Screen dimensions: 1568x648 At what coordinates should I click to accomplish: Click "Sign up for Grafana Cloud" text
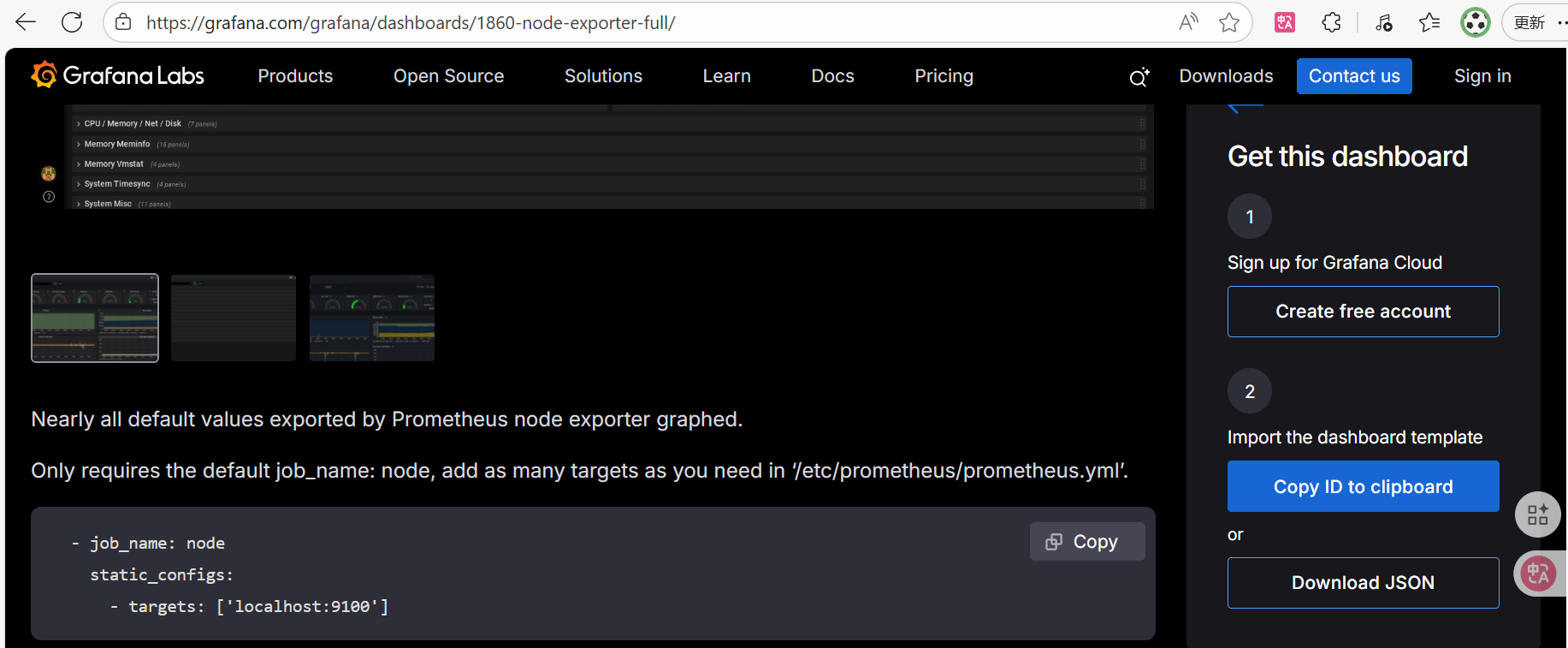(x=1334, y=263)
